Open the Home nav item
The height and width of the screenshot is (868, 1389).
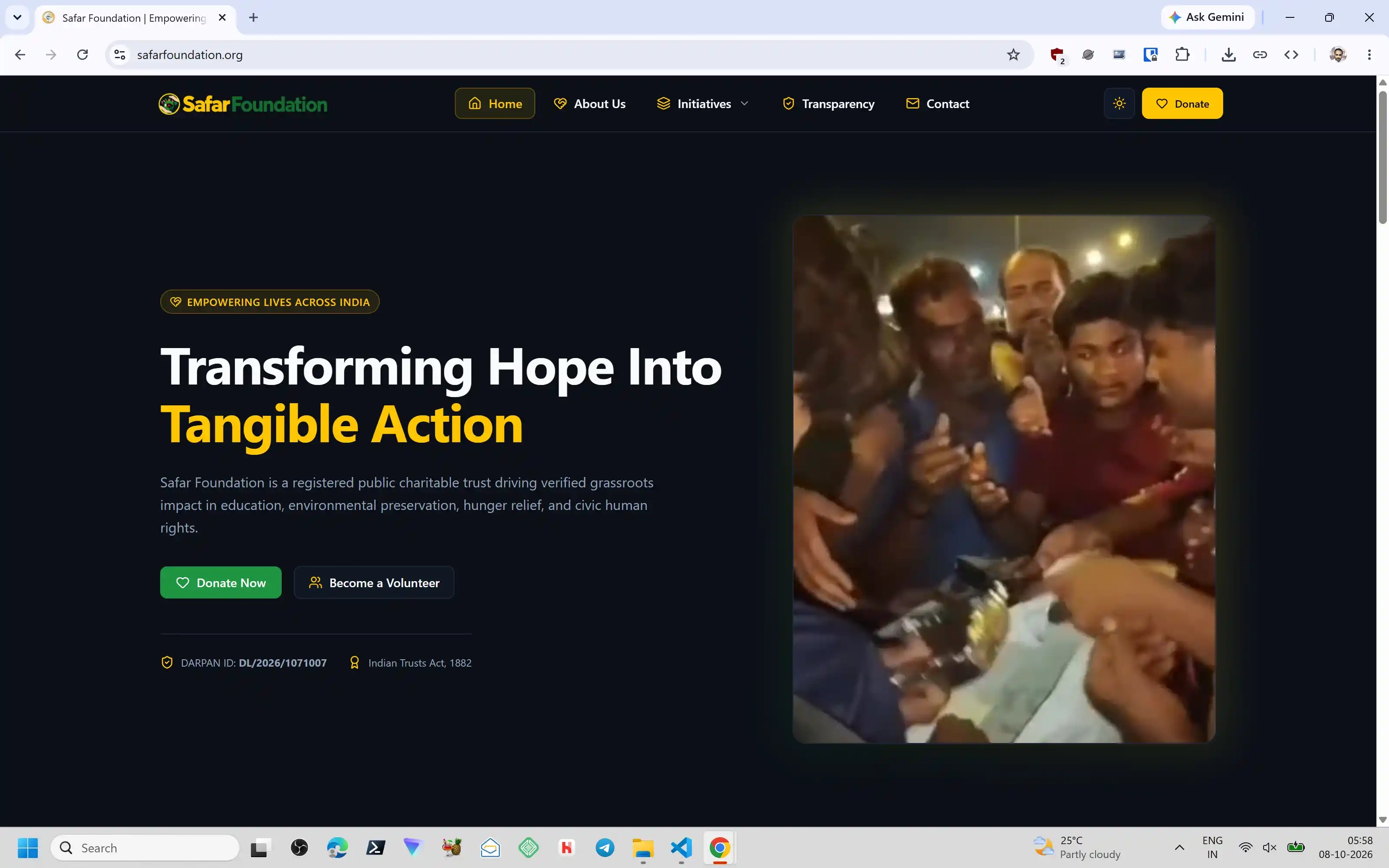[495, 103]
